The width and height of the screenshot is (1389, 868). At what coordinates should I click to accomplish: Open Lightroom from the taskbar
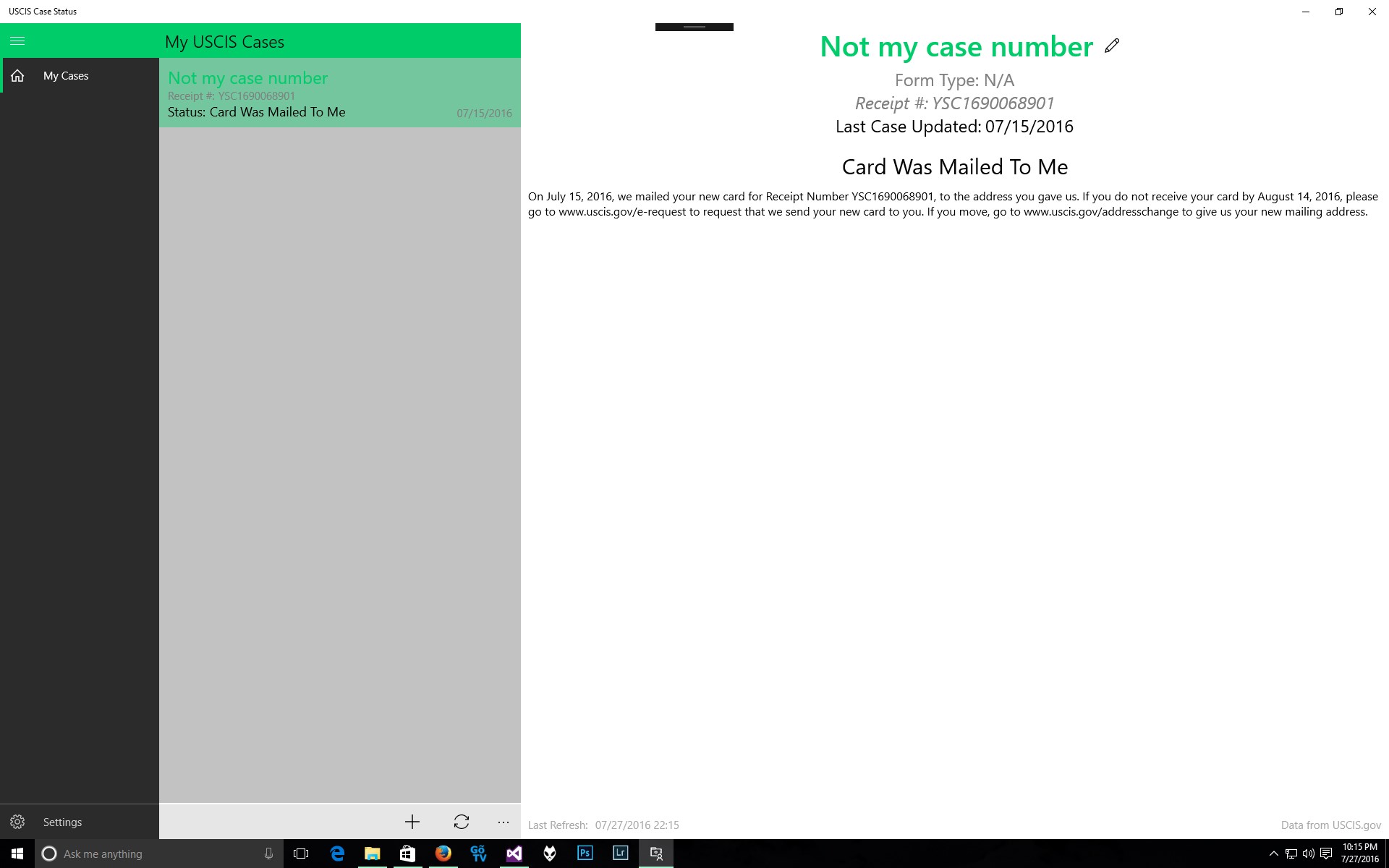tap(620, 854)
